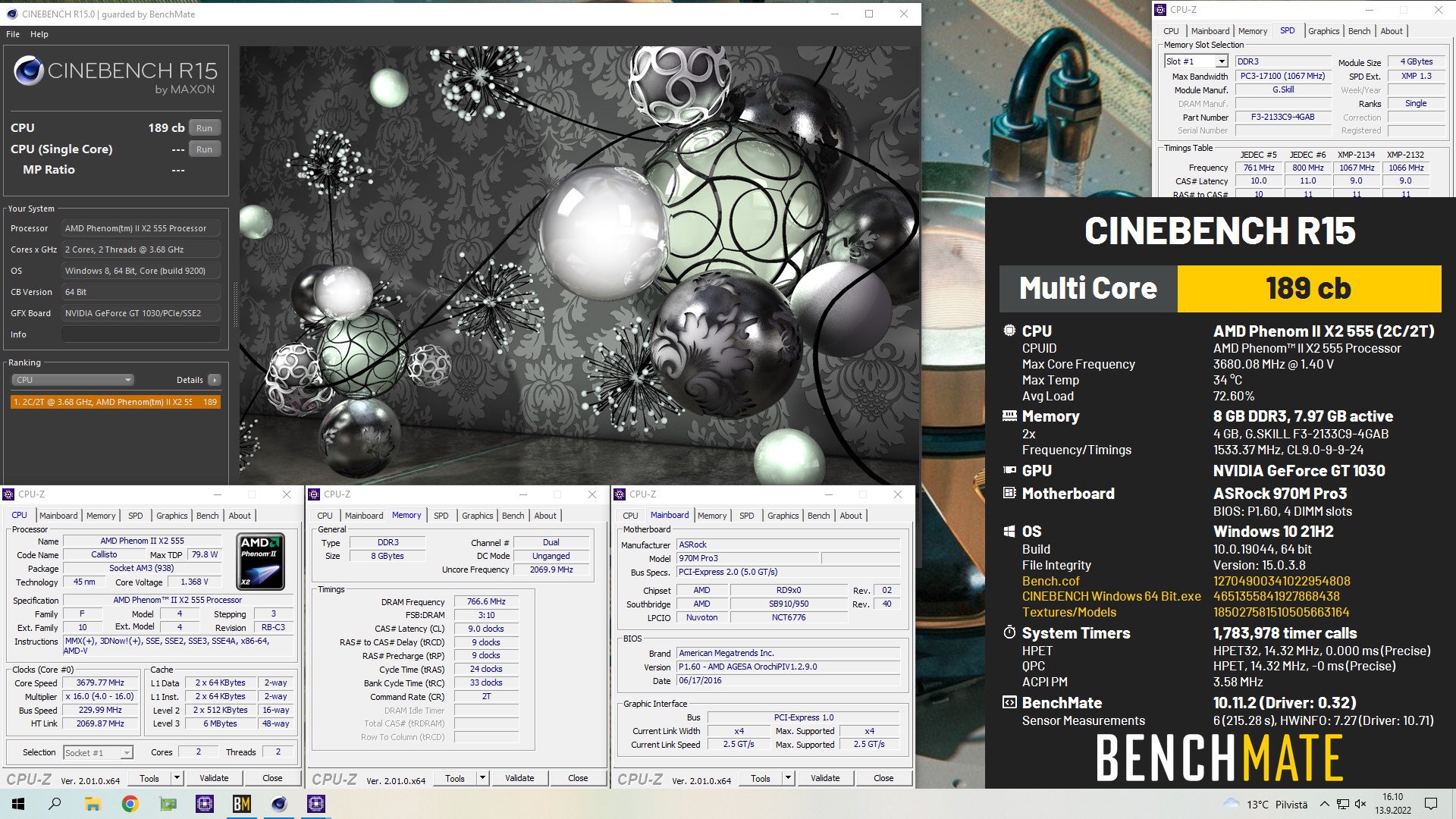Click the System Timers clock icon
This screenshot has width=1456, height=819.
pos(1009,632)
